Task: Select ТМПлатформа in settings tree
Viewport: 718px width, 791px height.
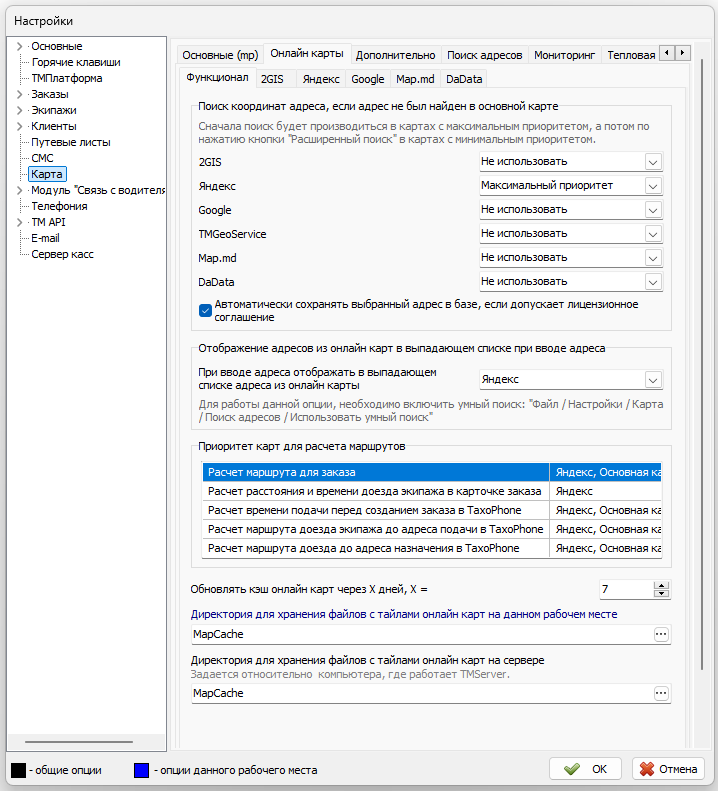Action: [67, 78]
